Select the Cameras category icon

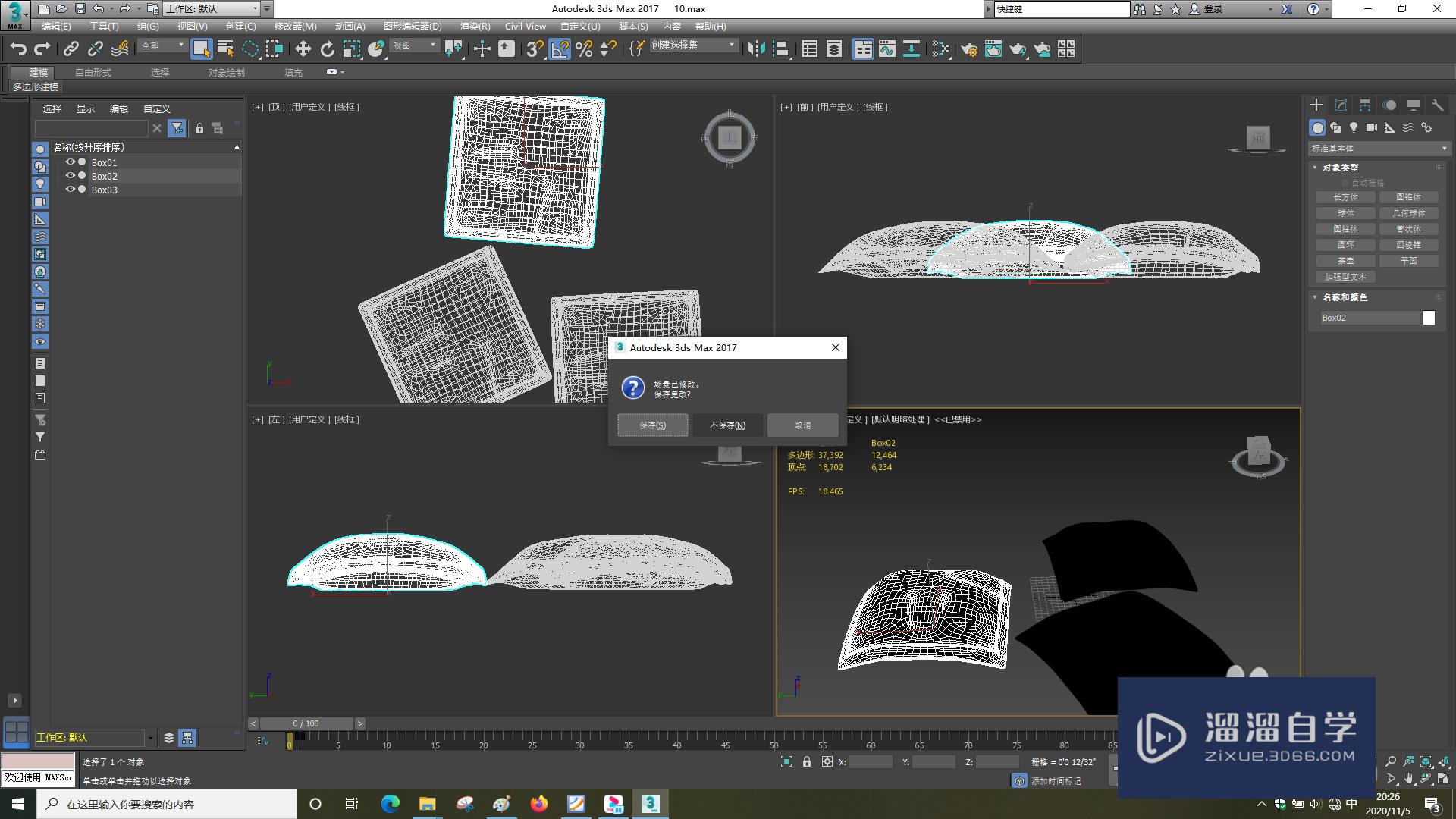(1372, 127)
